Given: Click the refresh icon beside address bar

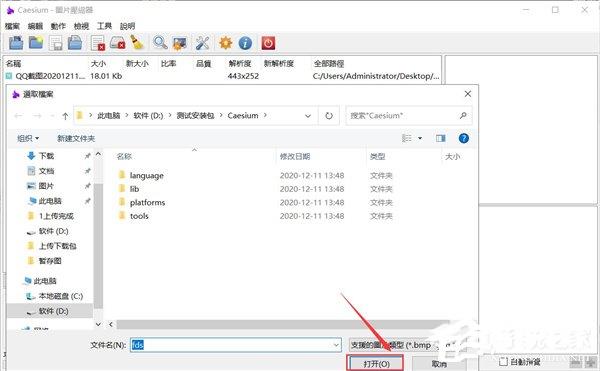Looking at the screenshot, I should click(x=329, y=116).
